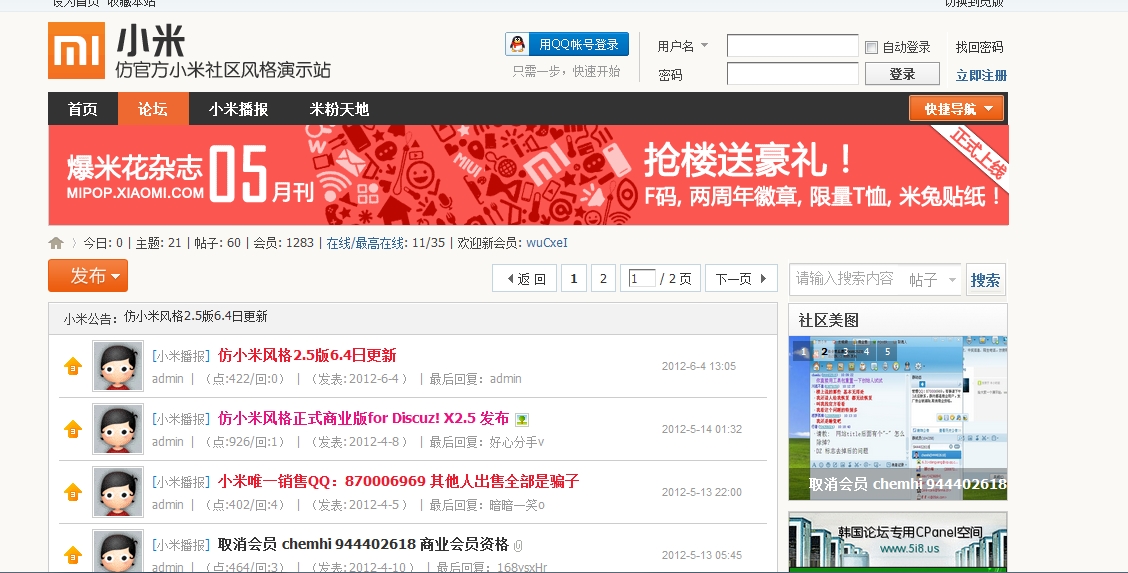Click date 2012-5-14 01:32
1128x573 pixels.
701,429
